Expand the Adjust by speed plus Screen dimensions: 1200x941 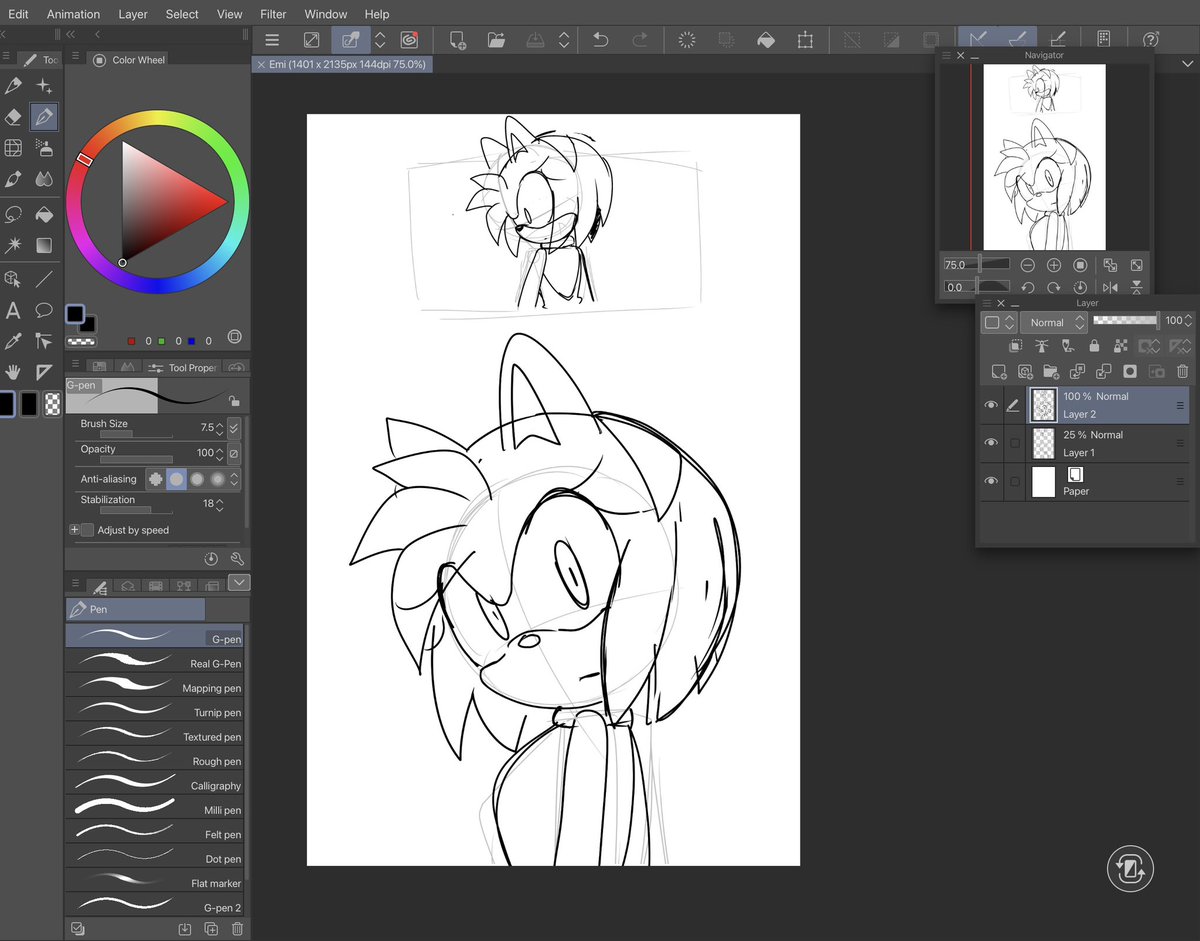pos(74,530)
